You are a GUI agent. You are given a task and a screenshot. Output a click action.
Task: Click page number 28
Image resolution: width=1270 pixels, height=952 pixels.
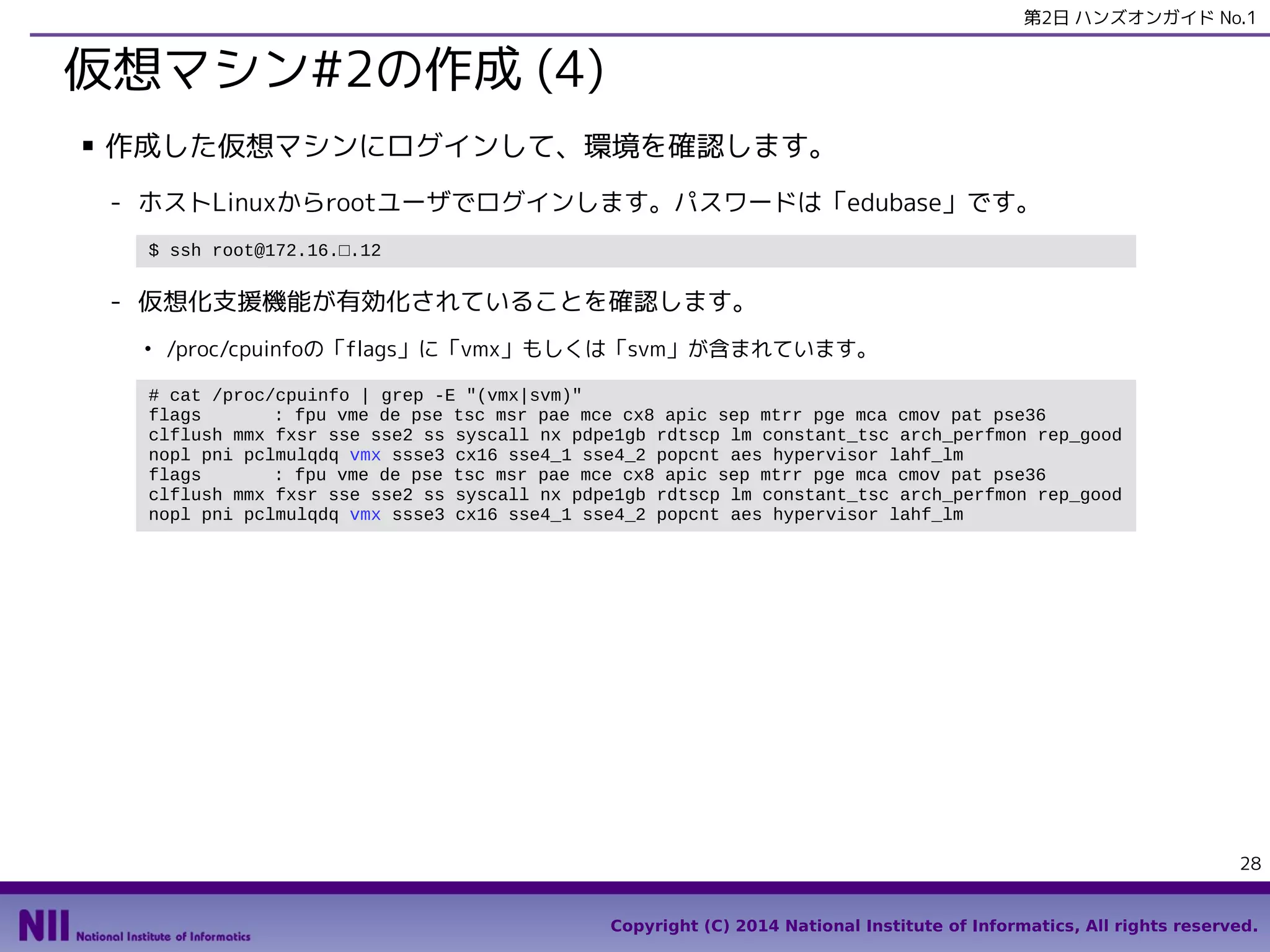(1250, 863)
